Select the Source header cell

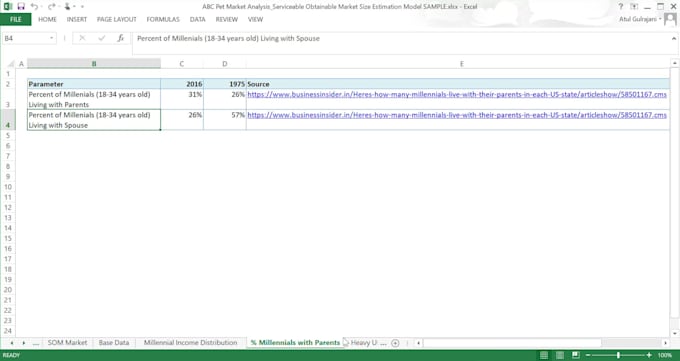(x=458, y=84)
